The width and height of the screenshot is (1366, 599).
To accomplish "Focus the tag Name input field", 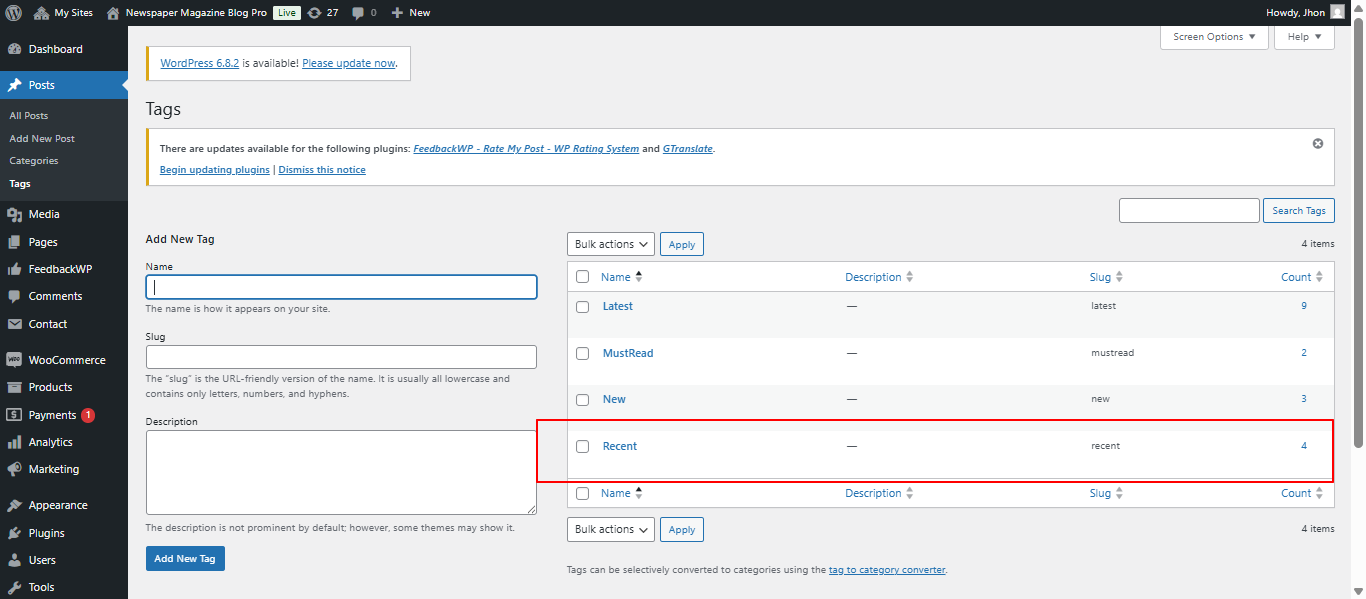I will [341, 287].
